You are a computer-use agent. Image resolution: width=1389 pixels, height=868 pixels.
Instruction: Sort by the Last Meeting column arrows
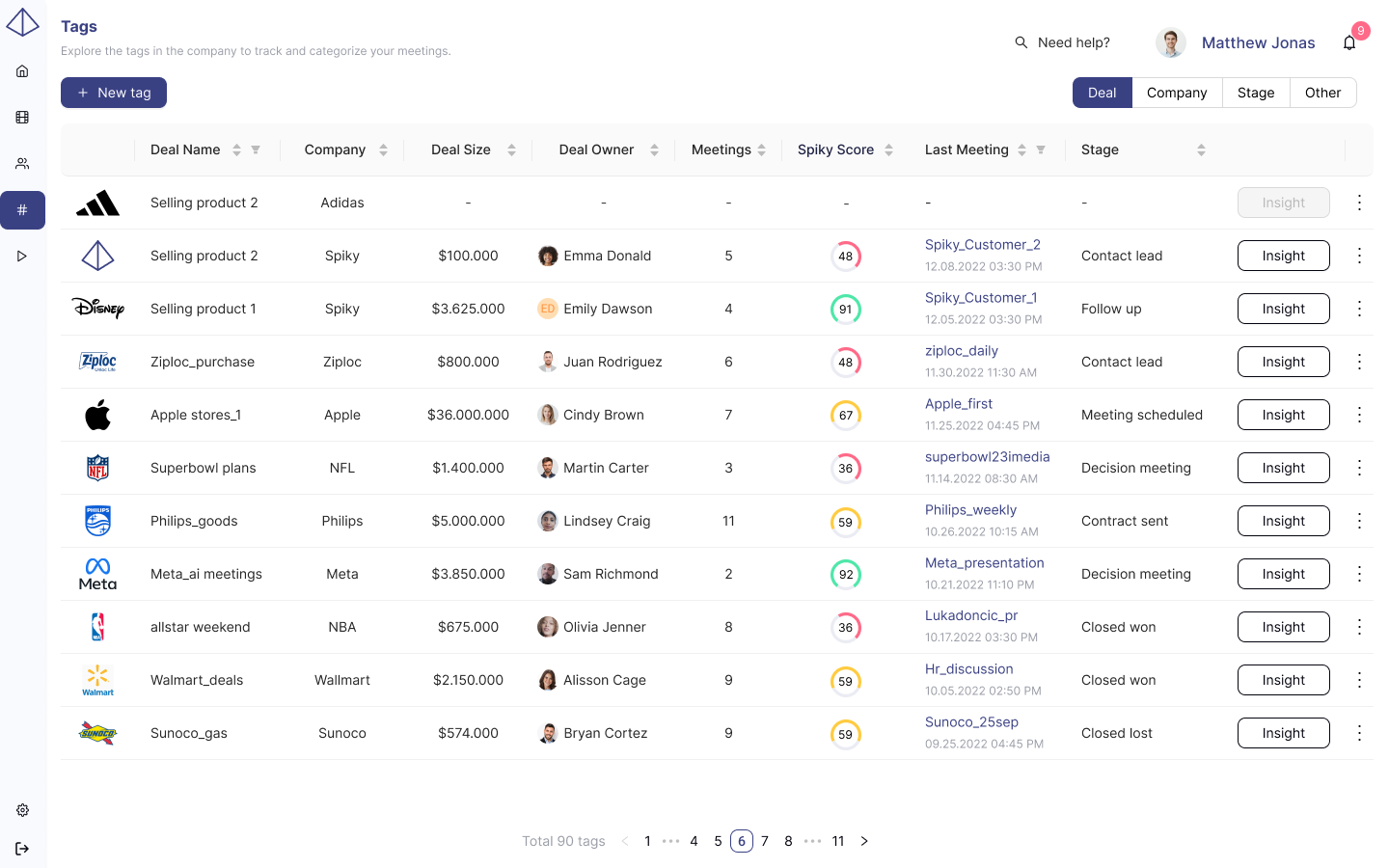coord(1021,149)
